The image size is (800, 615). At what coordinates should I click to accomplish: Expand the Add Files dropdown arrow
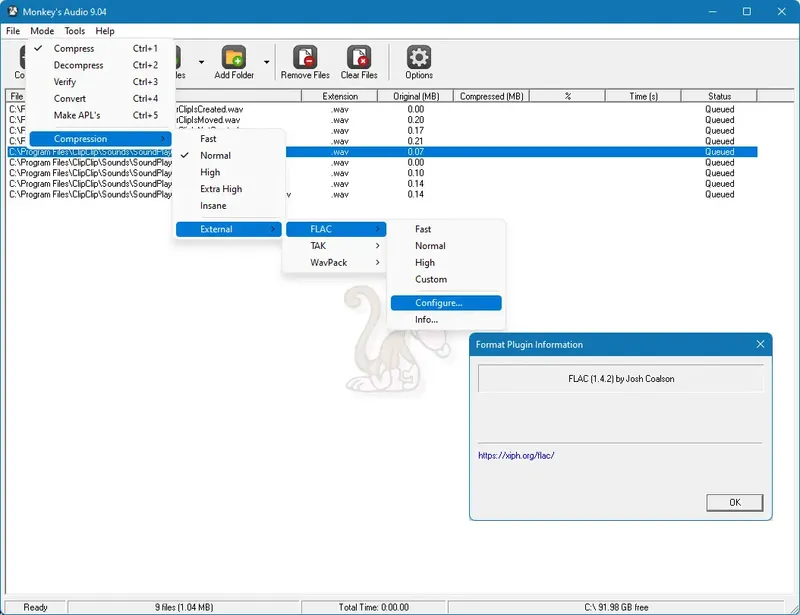pyautogui.click(x=202, y=62)
